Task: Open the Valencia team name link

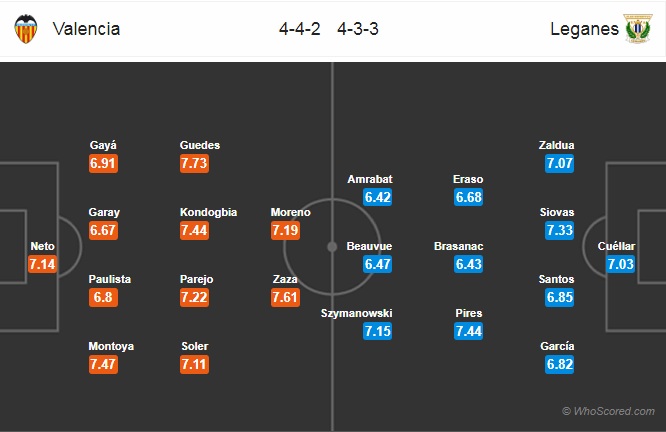Action: pos(86,29)
